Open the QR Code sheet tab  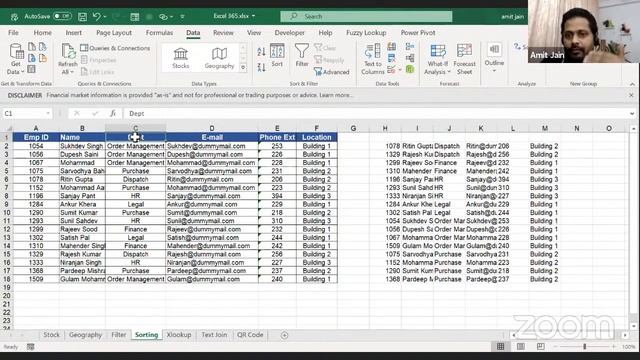pos(250,335)
